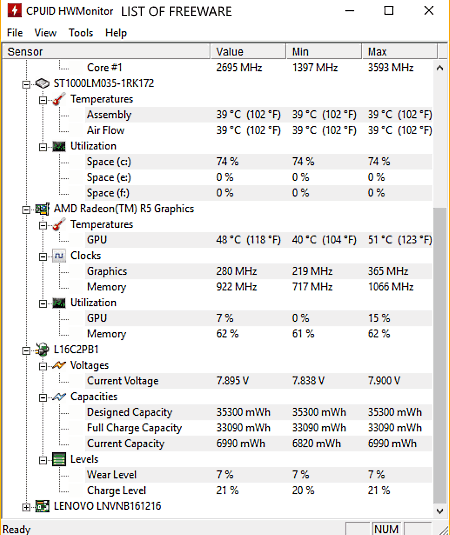Click the ST1000LM035 hard drive icon

tap(43, 83)
